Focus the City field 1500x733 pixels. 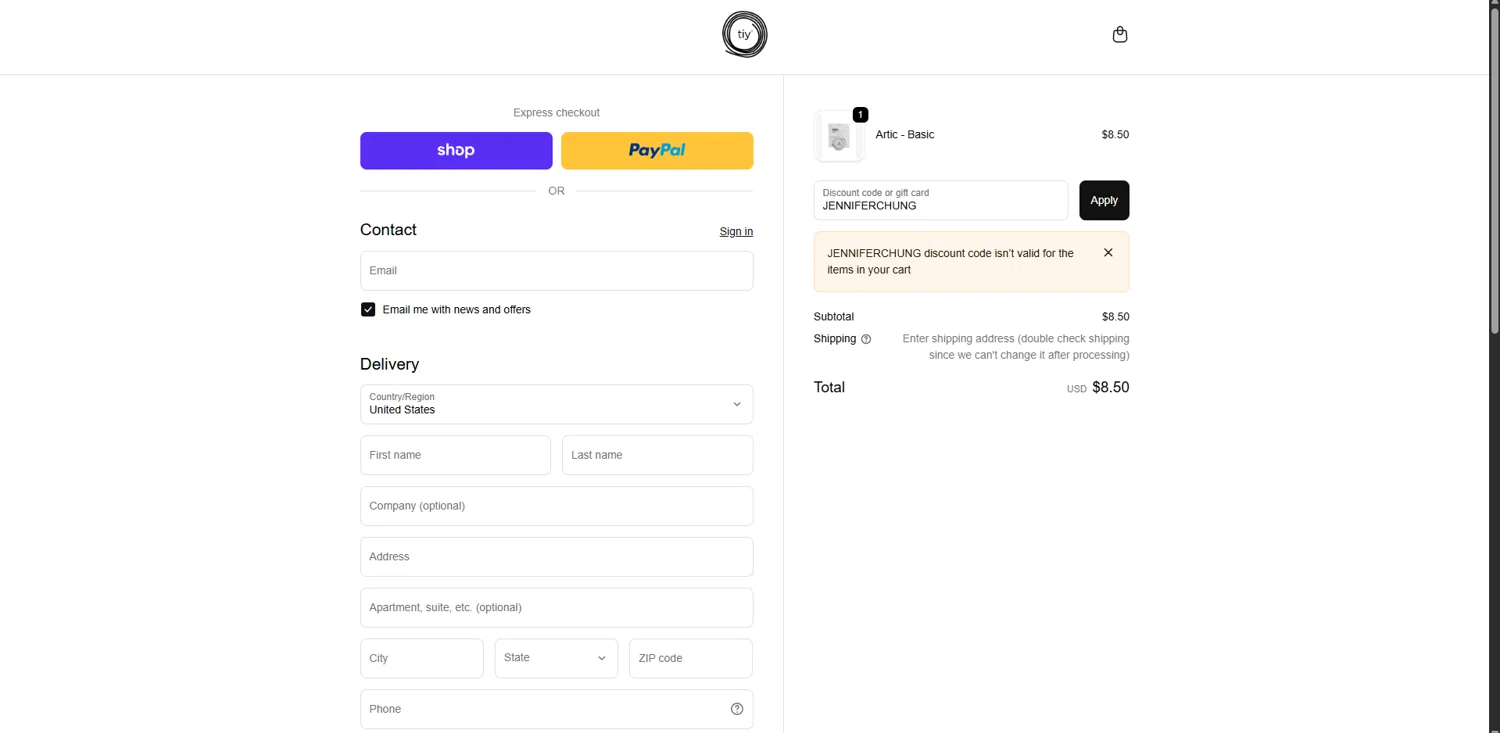(421, 658)
